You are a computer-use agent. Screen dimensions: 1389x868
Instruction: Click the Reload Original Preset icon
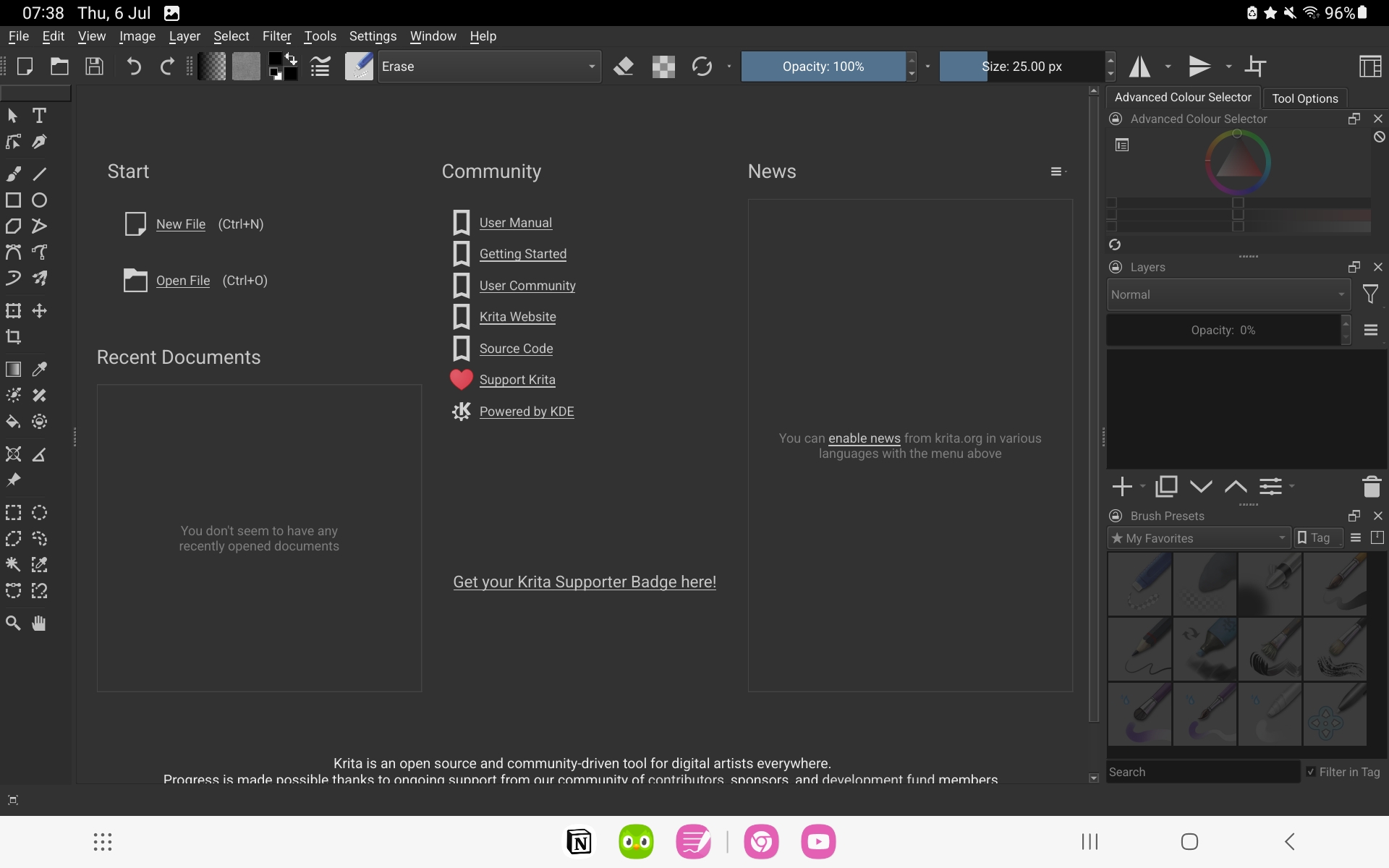point(702,67)
